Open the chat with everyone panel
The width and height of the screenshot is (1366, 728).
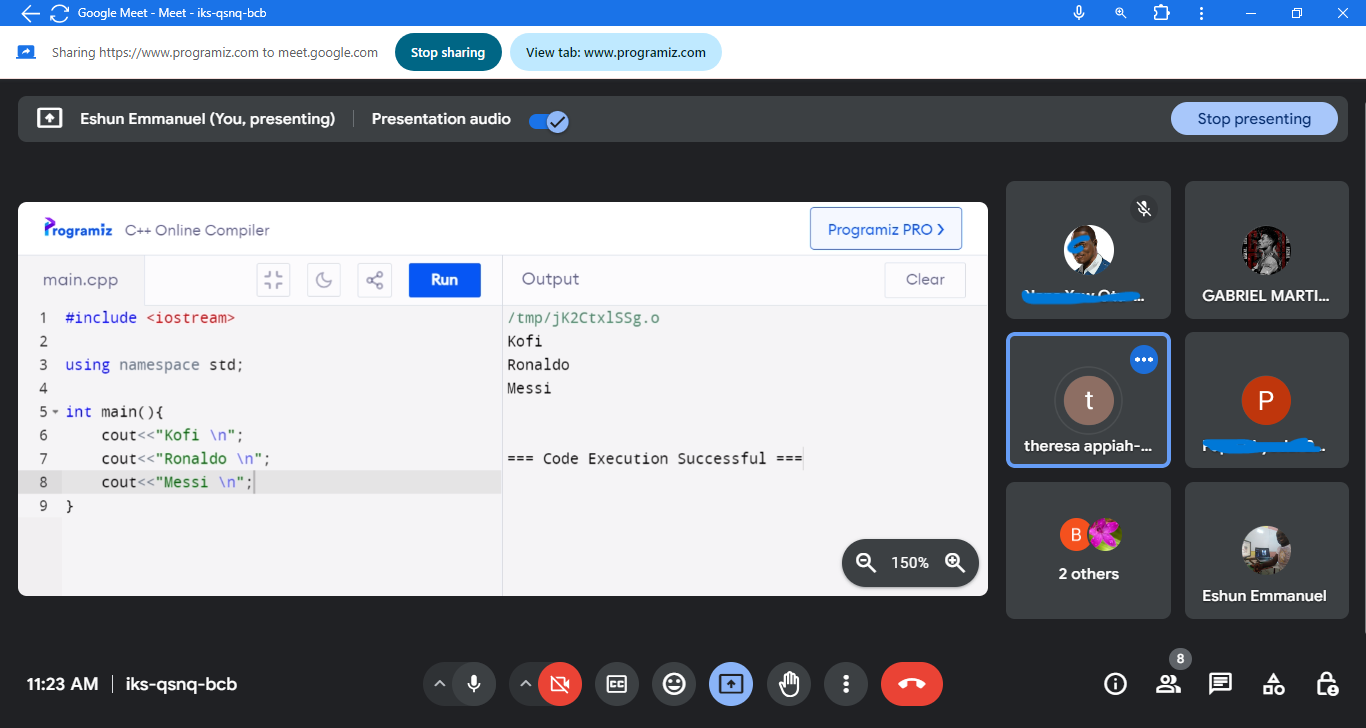click(1220, 684)
